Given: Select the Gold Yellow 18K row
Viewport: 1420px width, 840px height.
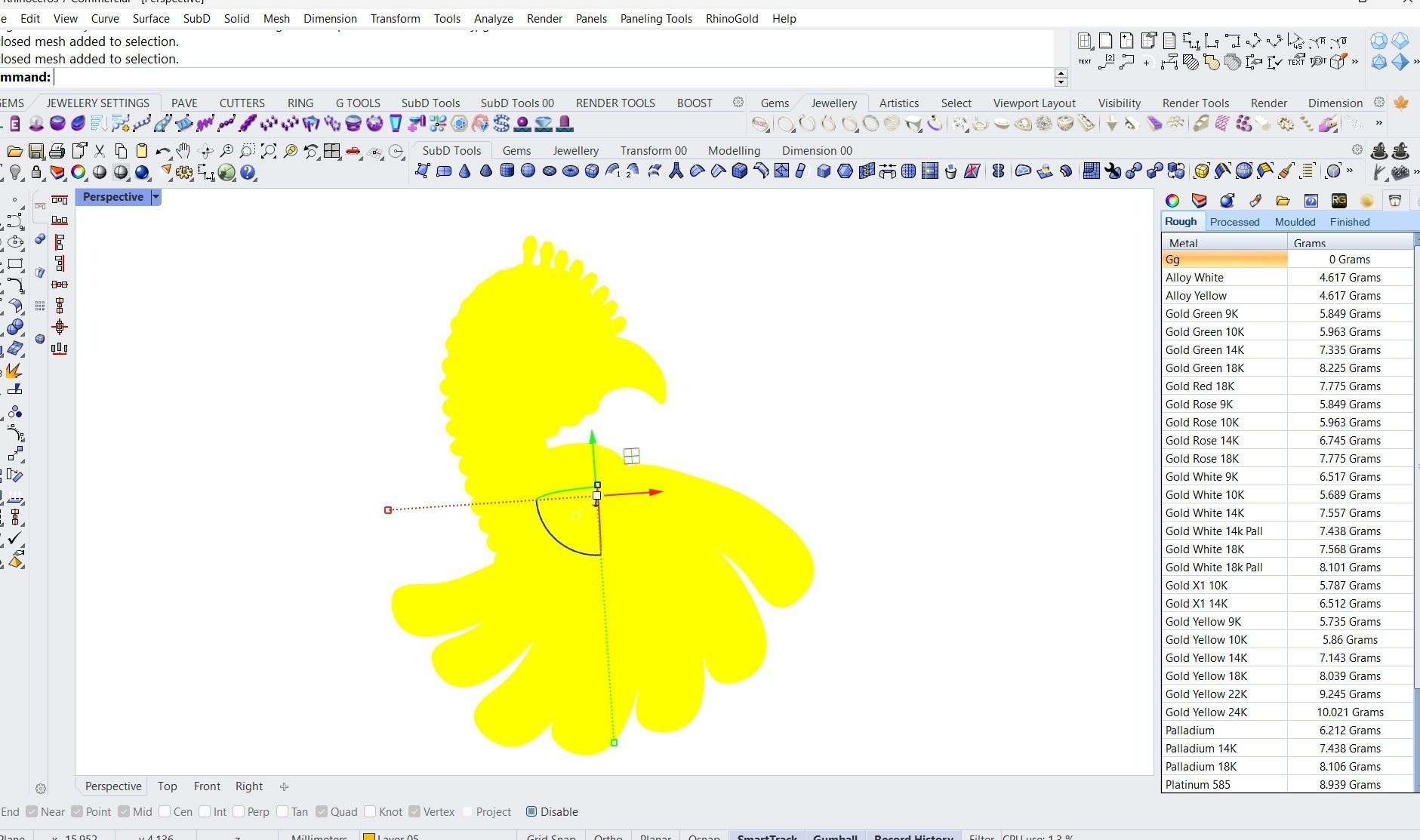Looking at the screenshot, I should click(x=1287, y=675).
